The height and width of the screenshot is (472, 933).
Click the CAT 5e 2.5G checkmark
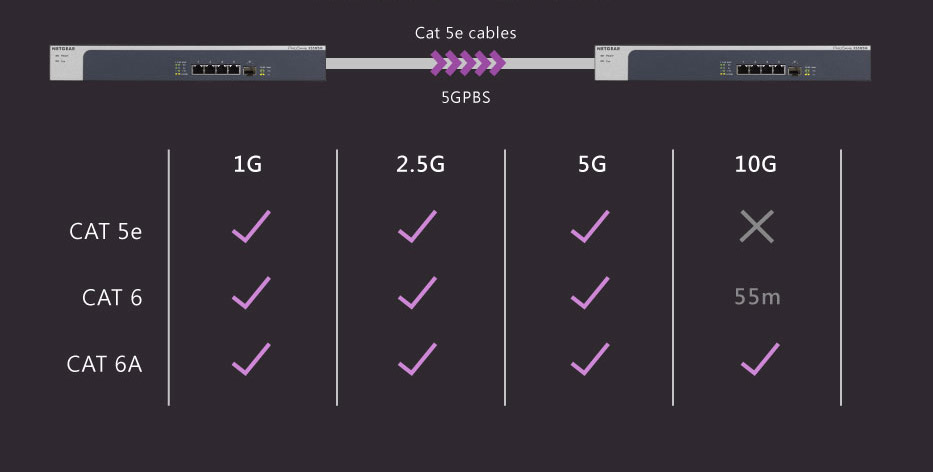[417, 226]
